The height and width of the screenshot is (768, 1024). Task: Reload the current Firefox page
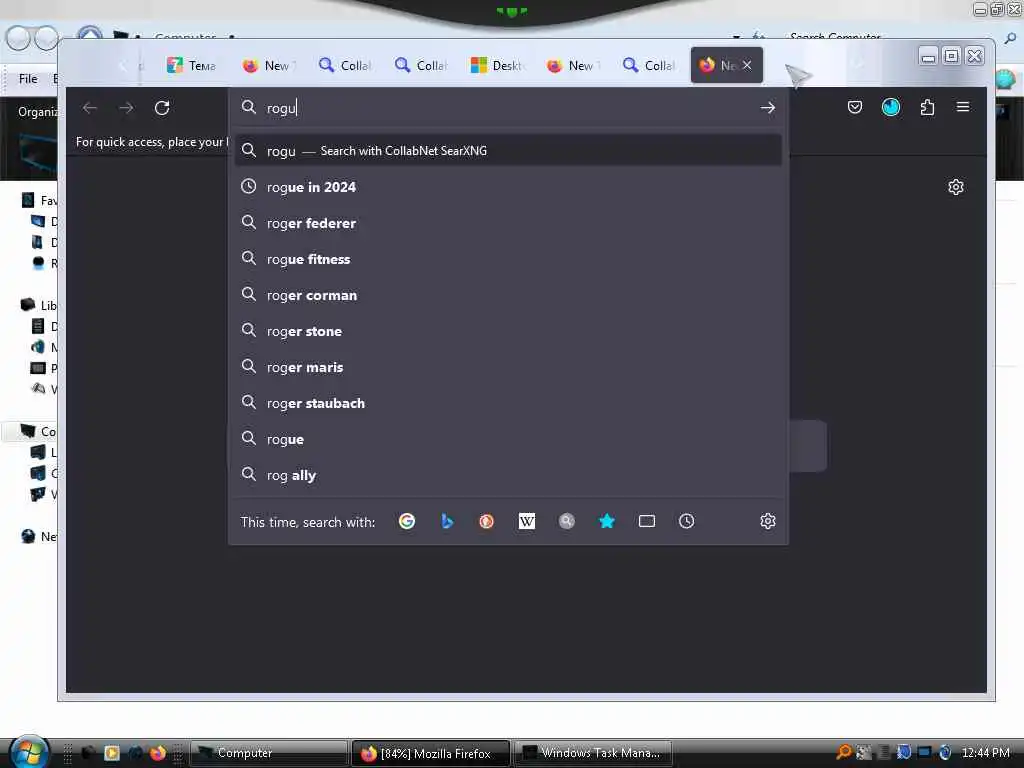162,108
